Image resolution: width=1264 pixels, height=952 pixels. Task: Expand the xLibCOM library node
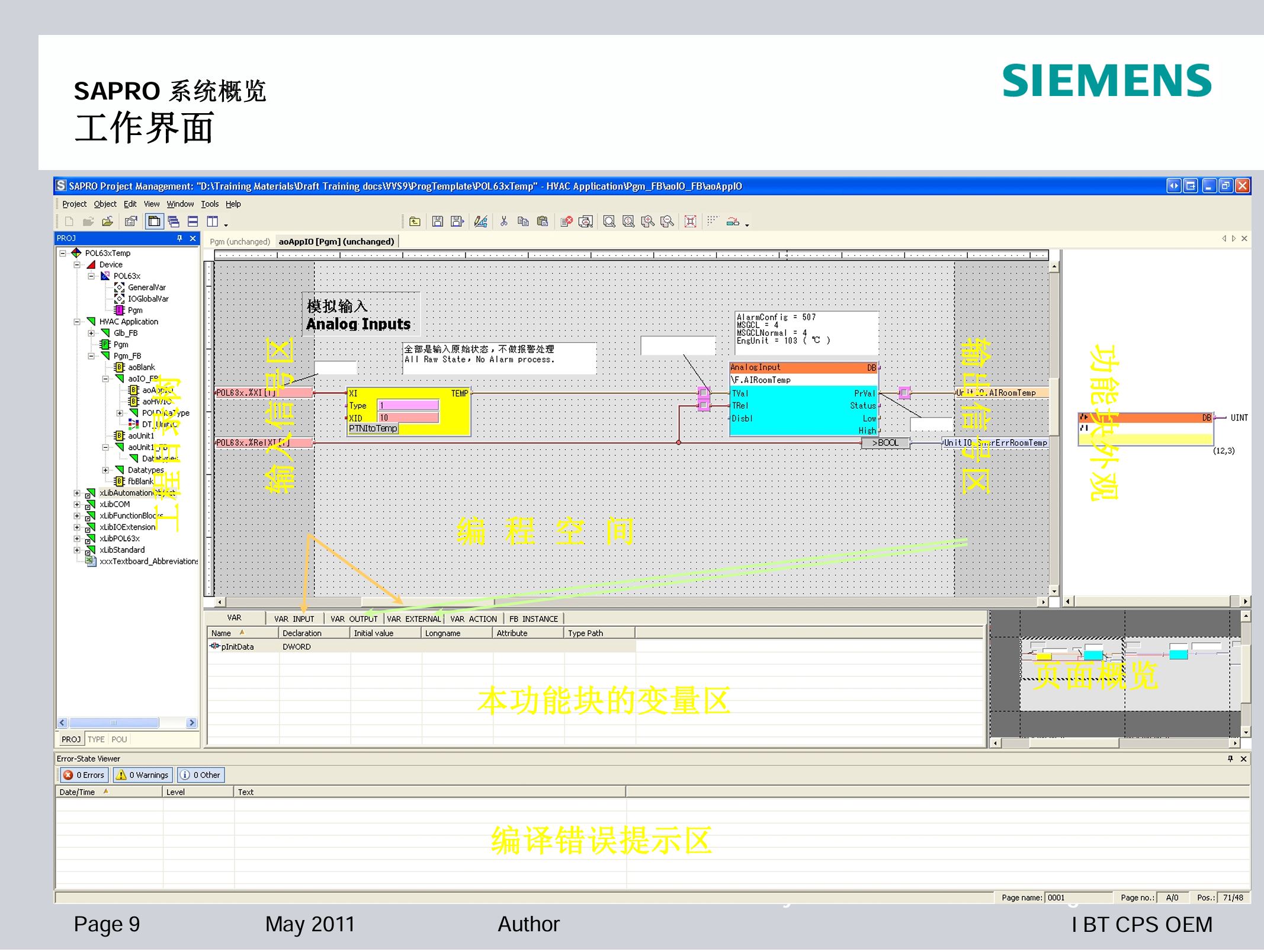[77, 504]
